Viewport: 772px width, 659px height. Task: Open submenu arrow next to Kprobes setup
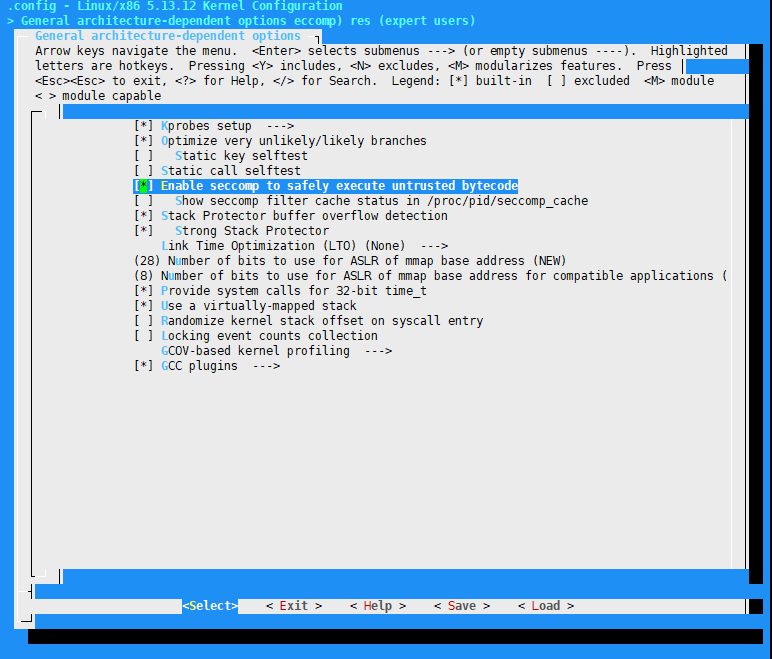click(281, 126)
